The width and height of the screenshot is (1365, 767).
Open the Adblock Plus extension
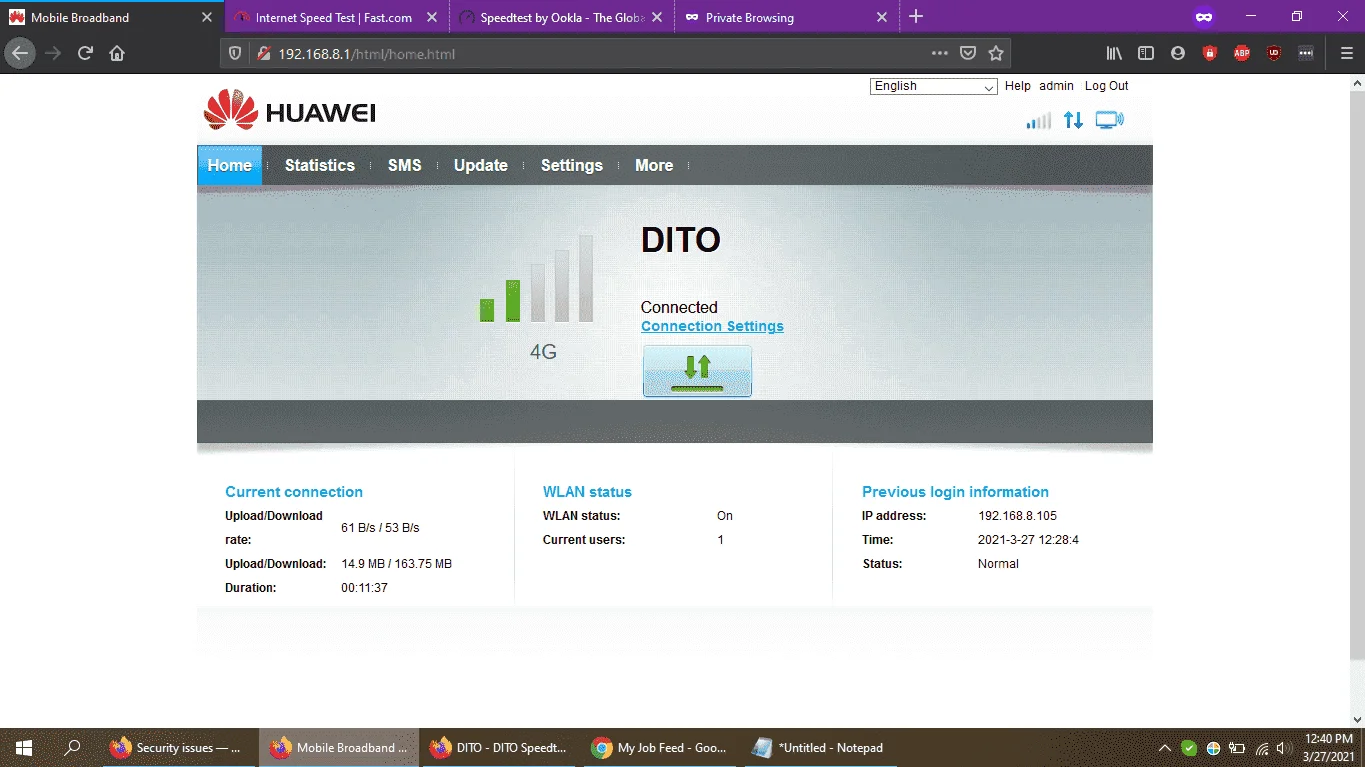(1242, 53)
